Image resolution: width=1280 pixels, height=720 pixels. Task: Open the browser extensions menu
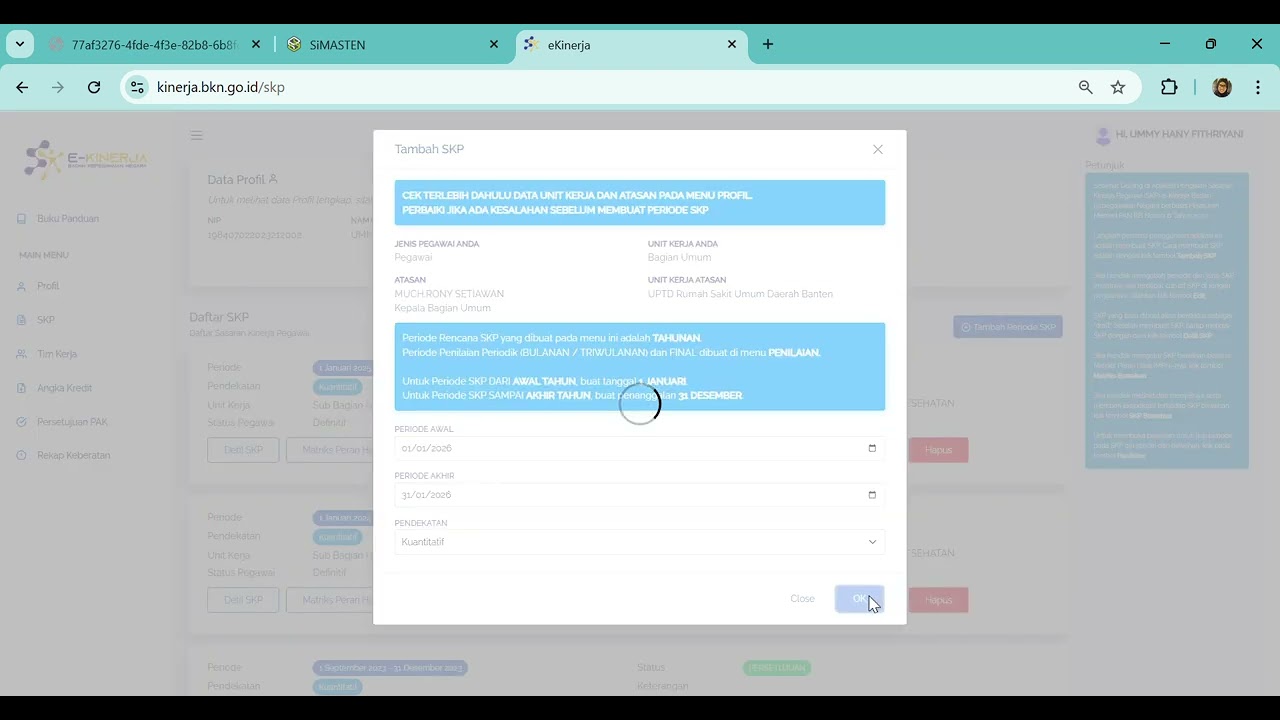click(x=1169, y=88)
